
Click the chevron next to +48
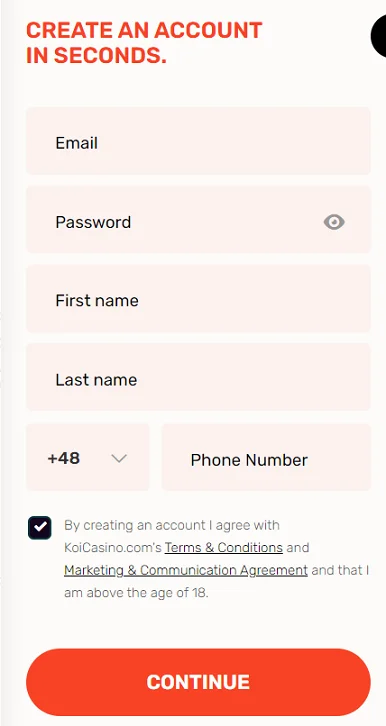pos(119,459)
